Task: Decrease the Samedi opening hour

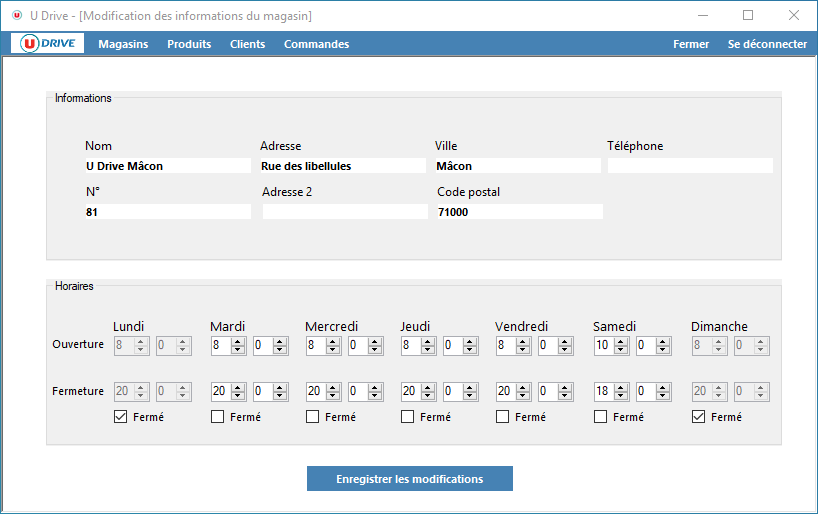Action: pos(621,350)
